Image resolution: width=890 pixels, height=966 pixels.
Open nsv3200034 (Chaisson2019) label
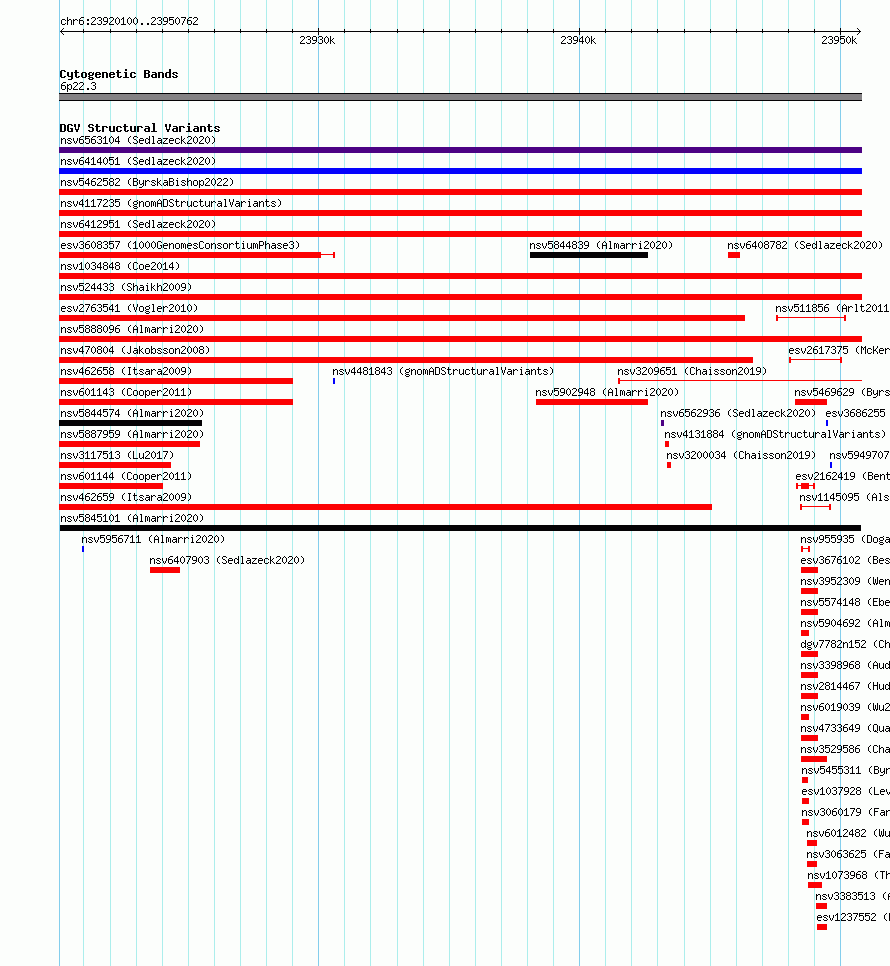[741, 455]
